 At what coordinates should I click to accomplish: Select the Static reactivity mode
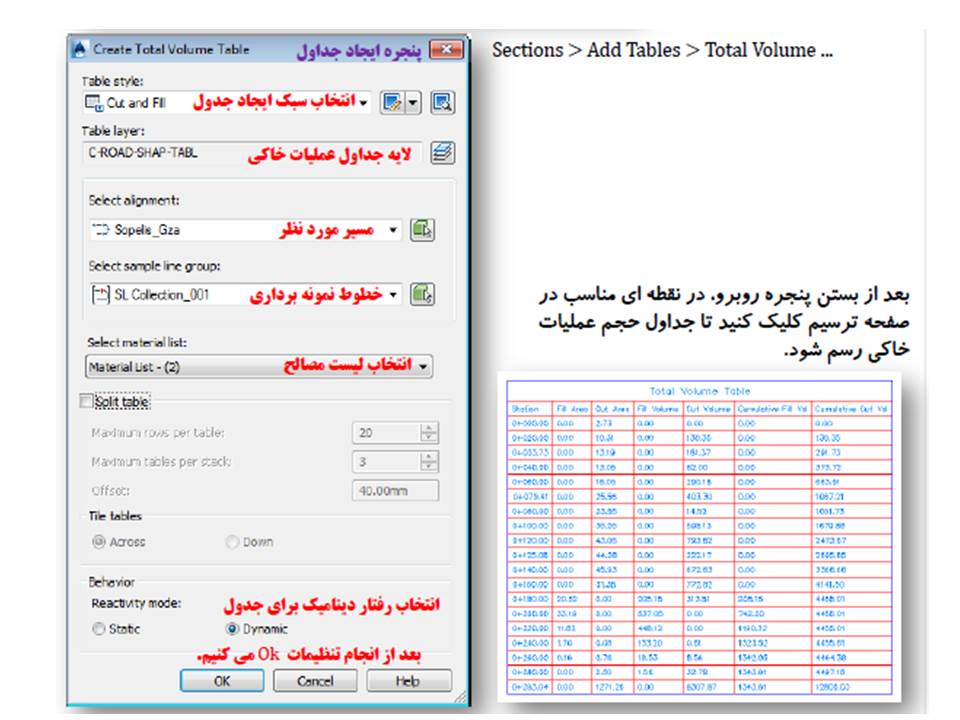(x=98, y=629)
